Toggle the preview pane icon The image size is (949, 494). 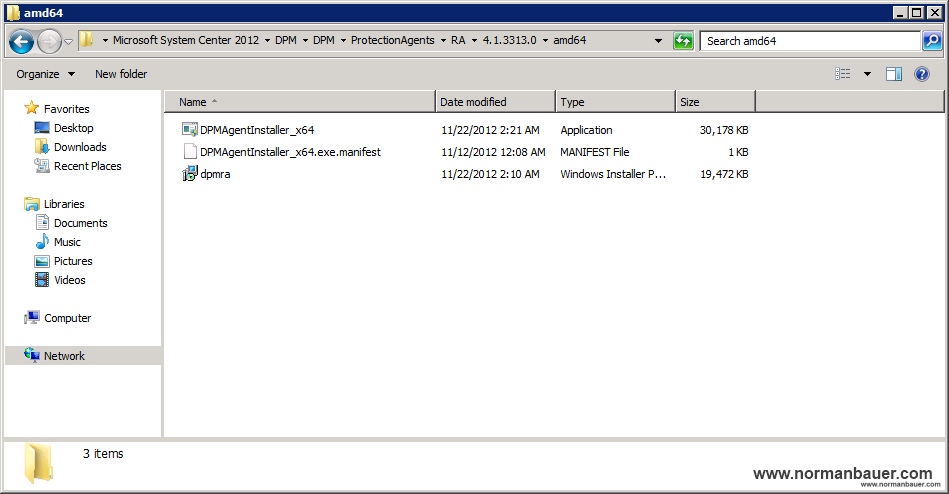click(x=894, y=74)
